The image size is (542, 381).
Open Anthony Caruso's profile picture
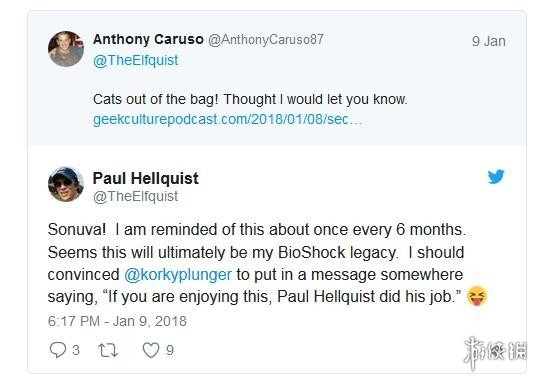tap(66, 49)
